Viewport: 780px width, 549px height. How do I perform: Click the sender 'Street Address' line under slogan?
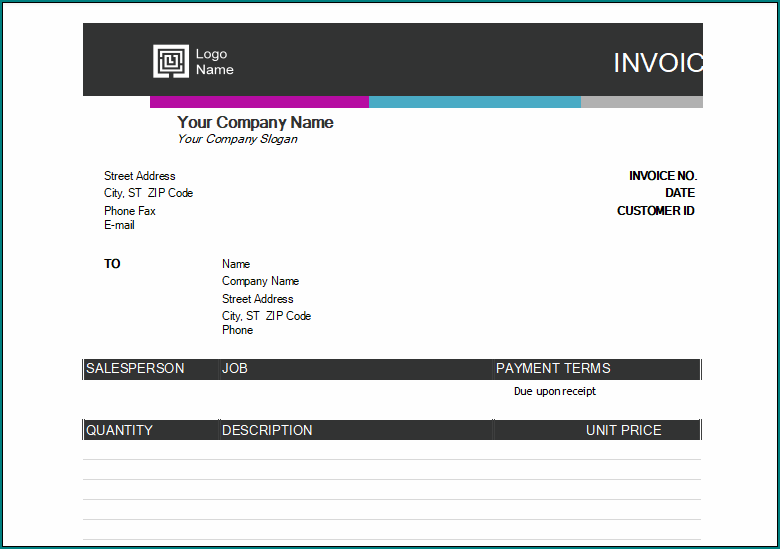click(x=140, y=176)
